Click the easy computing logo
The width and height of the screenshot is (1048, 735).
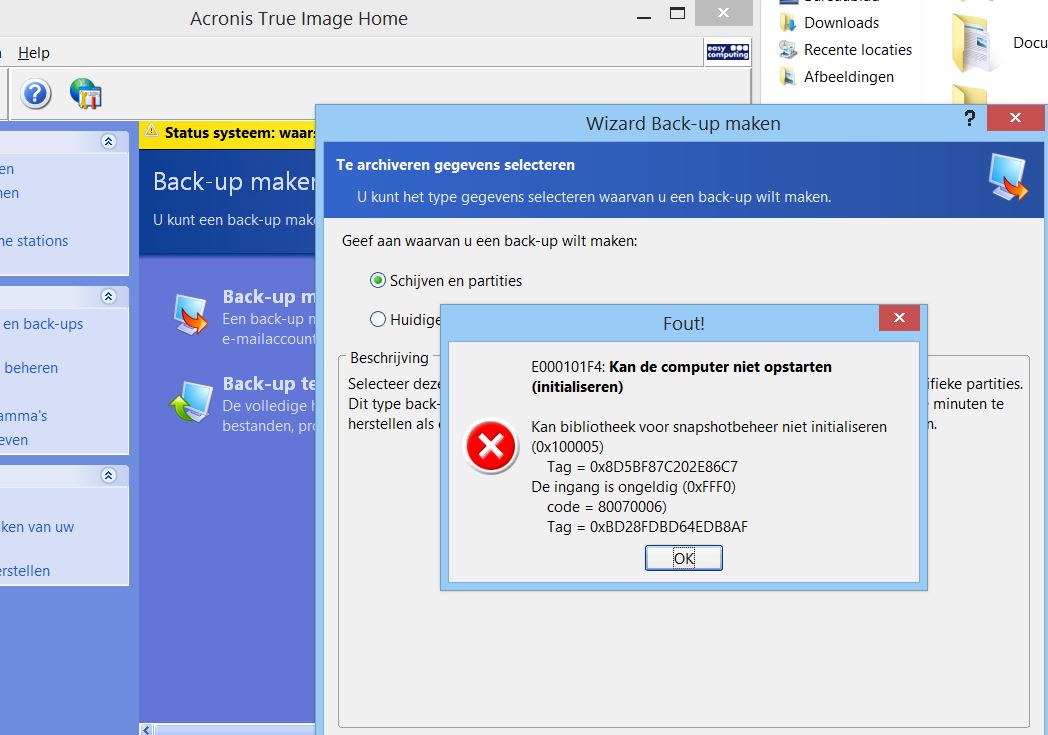tap(728, 51)
